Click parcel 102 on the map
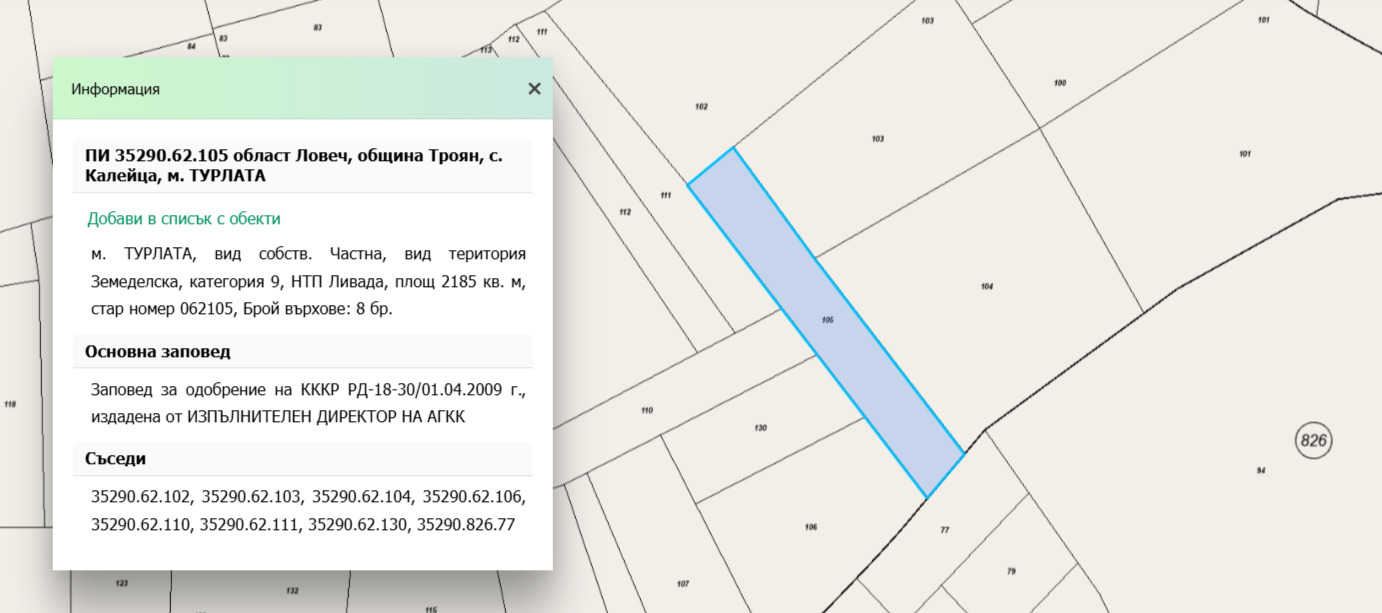The width and height of the screenshot is (1382, 613). [701, 107]
